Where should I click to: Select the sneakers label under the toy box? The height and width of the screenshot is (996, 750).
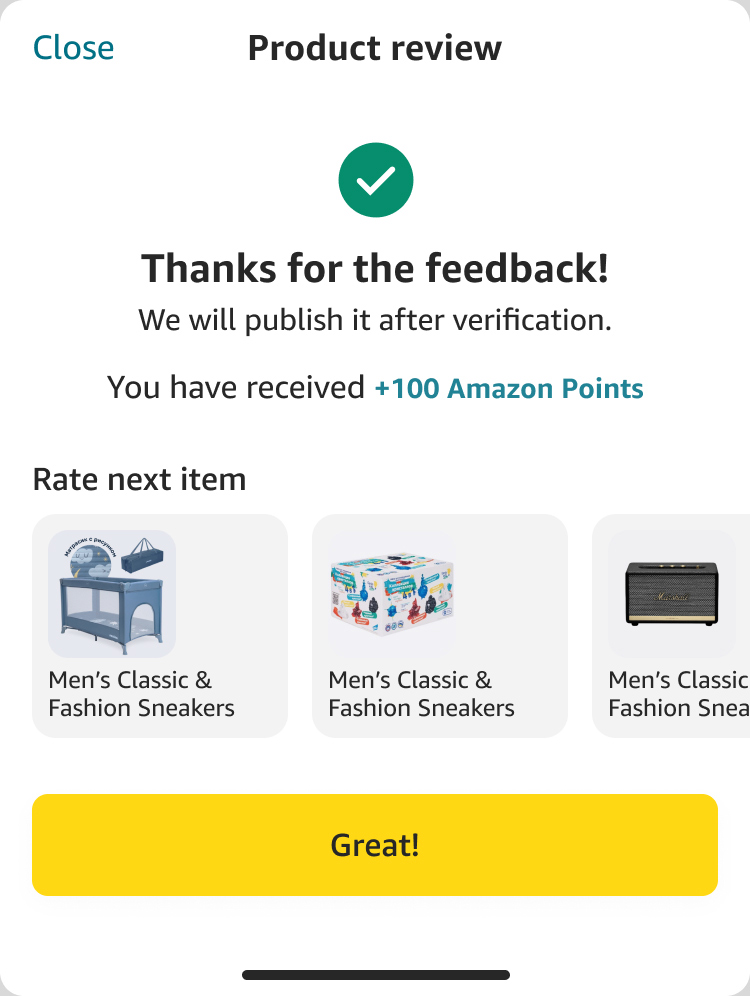(421, 694)
